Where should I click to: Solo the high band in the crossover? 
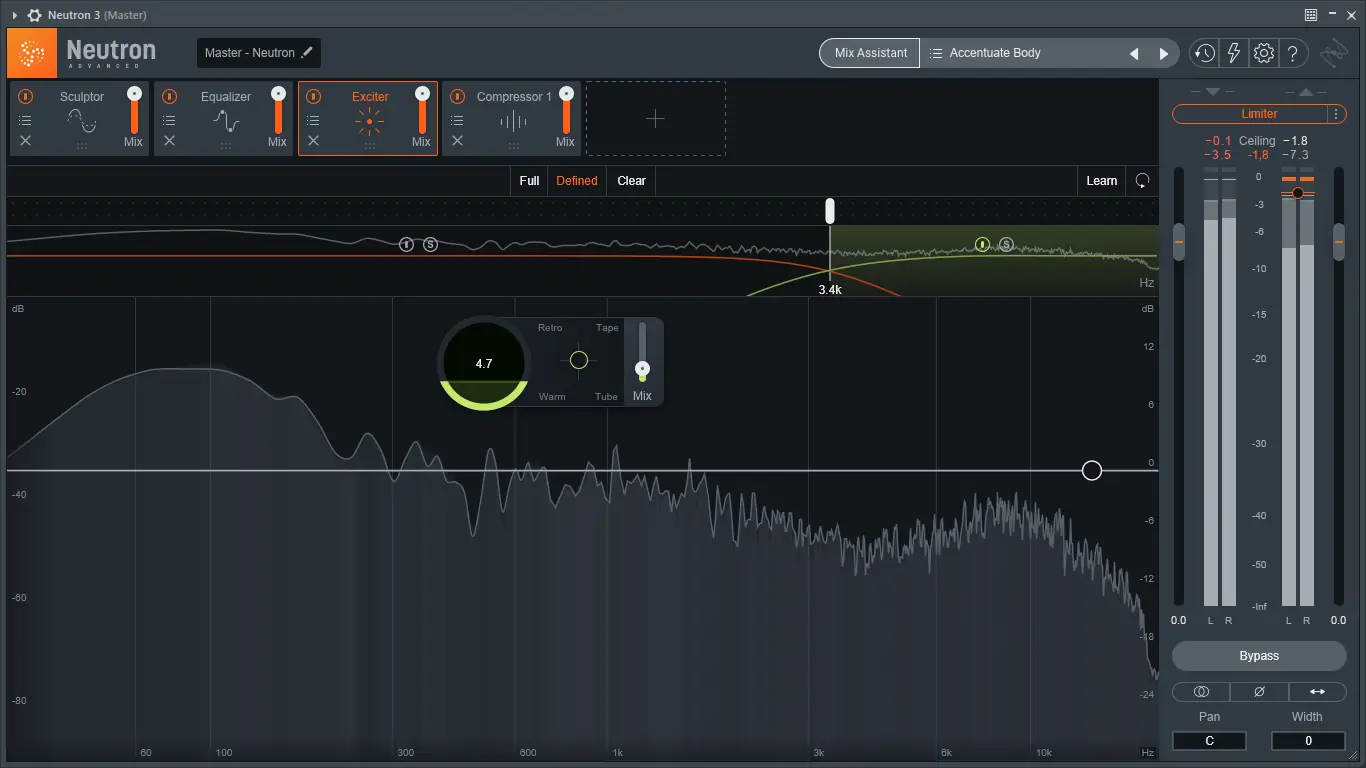(1006, 244)
